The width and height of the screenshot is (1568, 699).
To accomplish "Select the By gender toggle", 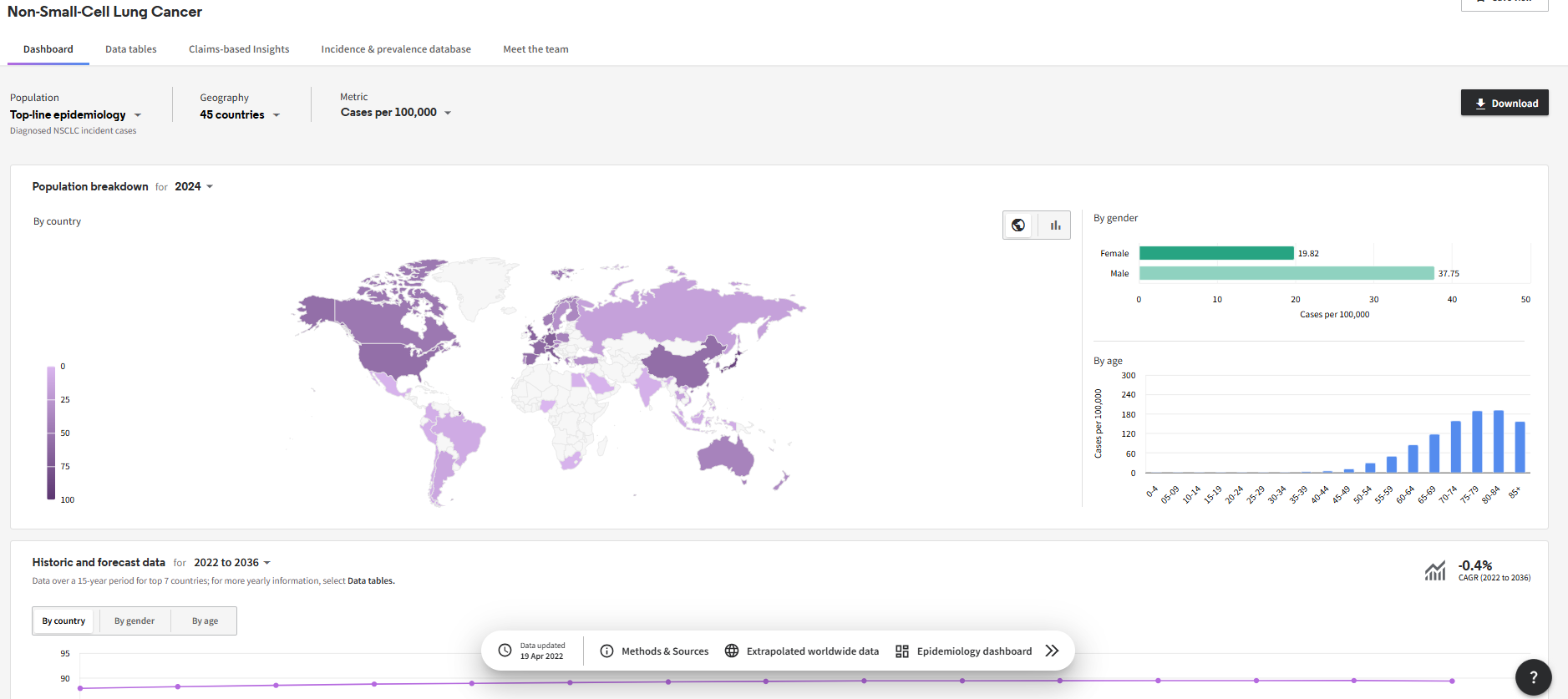I will pos(134,620).
